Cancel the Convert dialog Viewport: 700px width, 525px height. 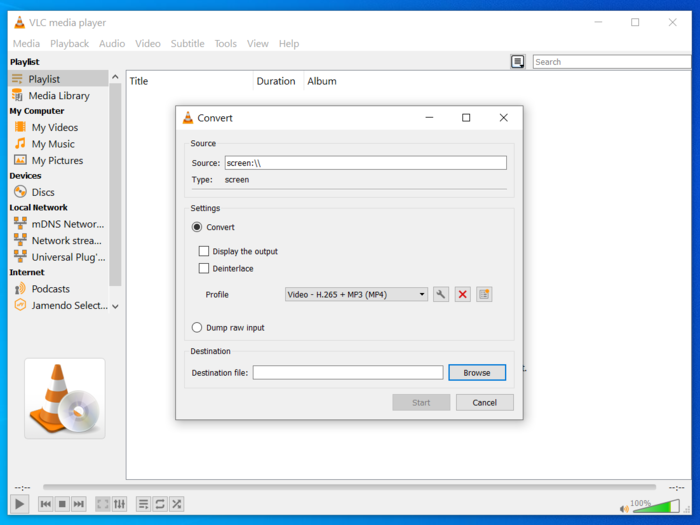click(x=484, y=402)
